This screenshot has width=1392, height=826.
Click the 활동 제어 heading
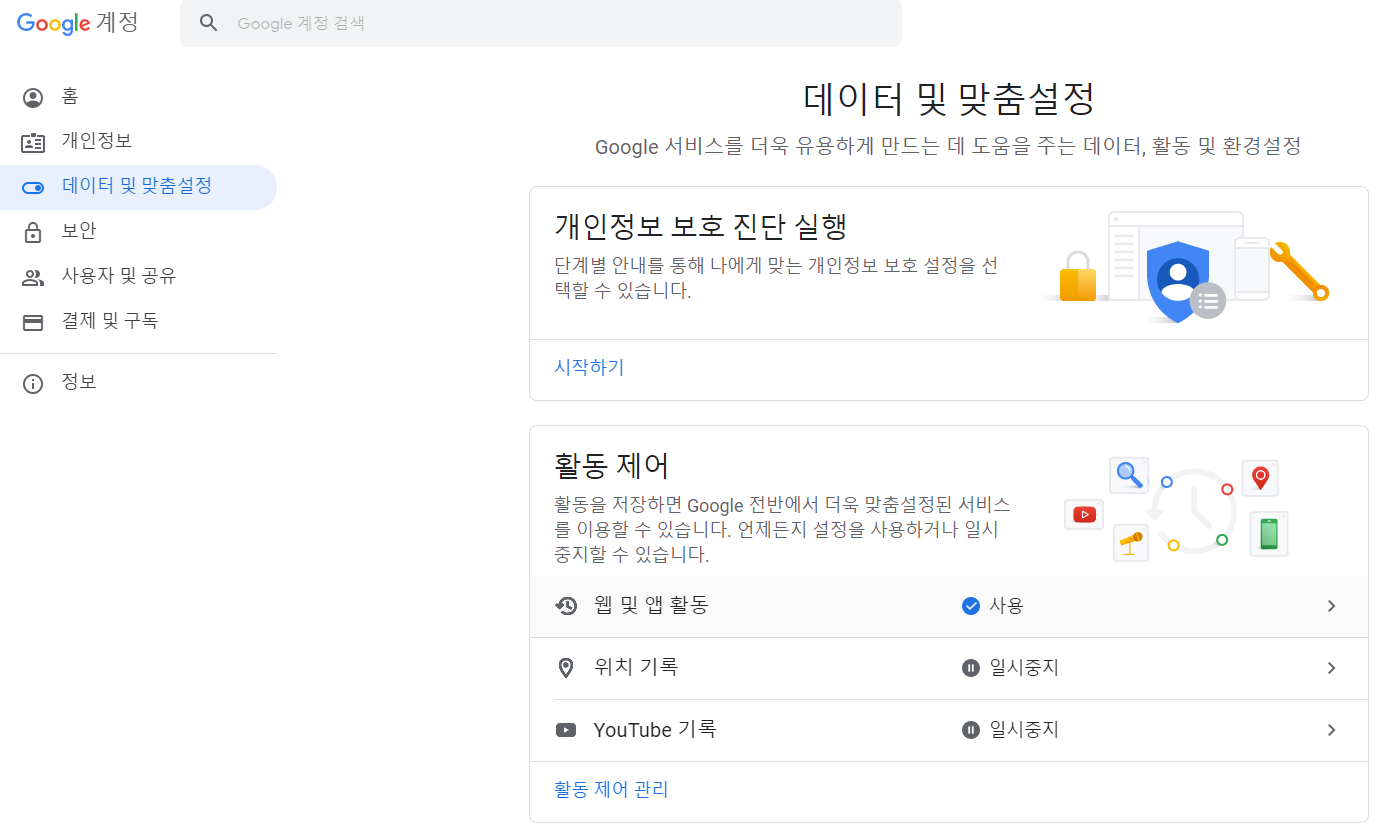click(611, 466)
